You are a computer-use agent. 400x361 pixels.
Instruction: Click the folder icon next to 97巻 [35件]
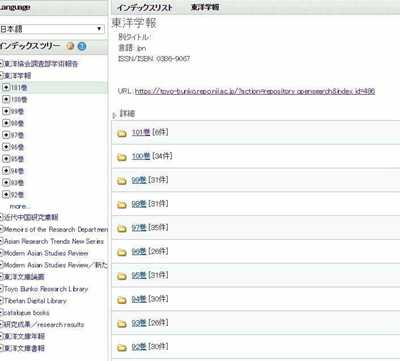tap(122, 228)
